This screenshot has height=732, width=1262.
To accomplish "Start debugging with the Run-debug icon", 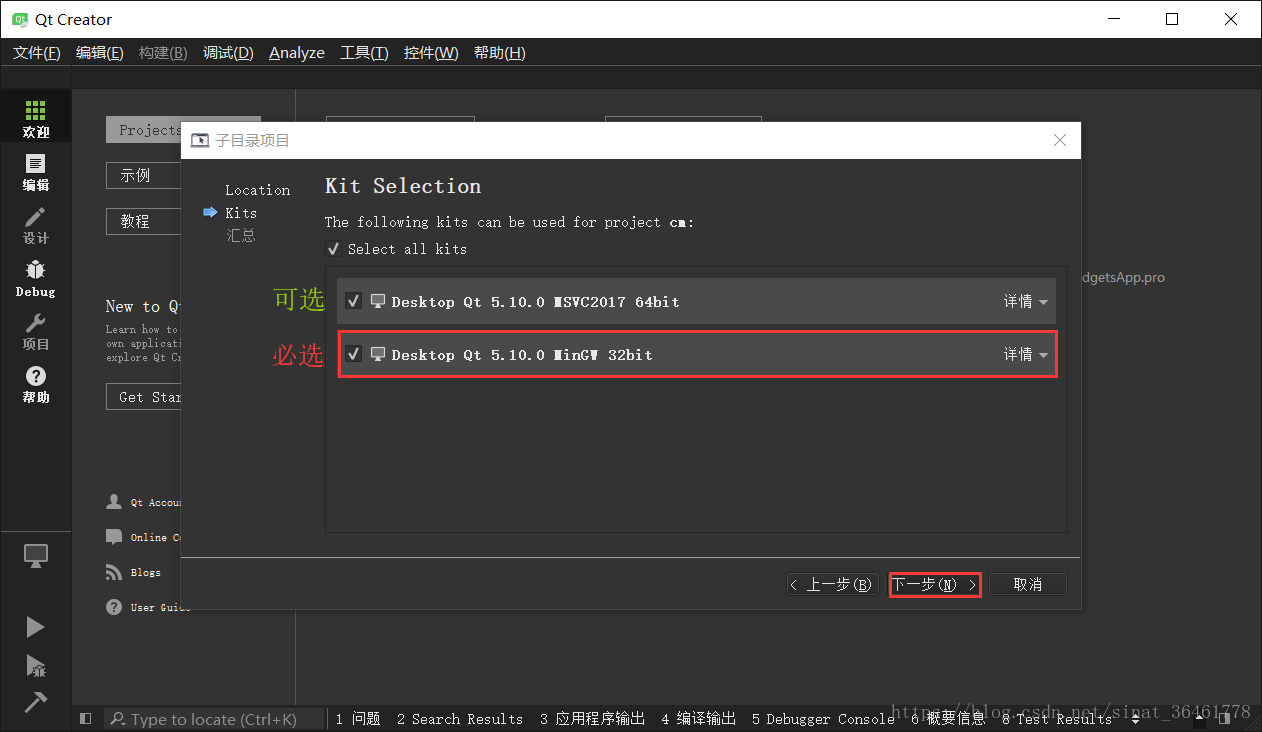I will tap(35, 666).
